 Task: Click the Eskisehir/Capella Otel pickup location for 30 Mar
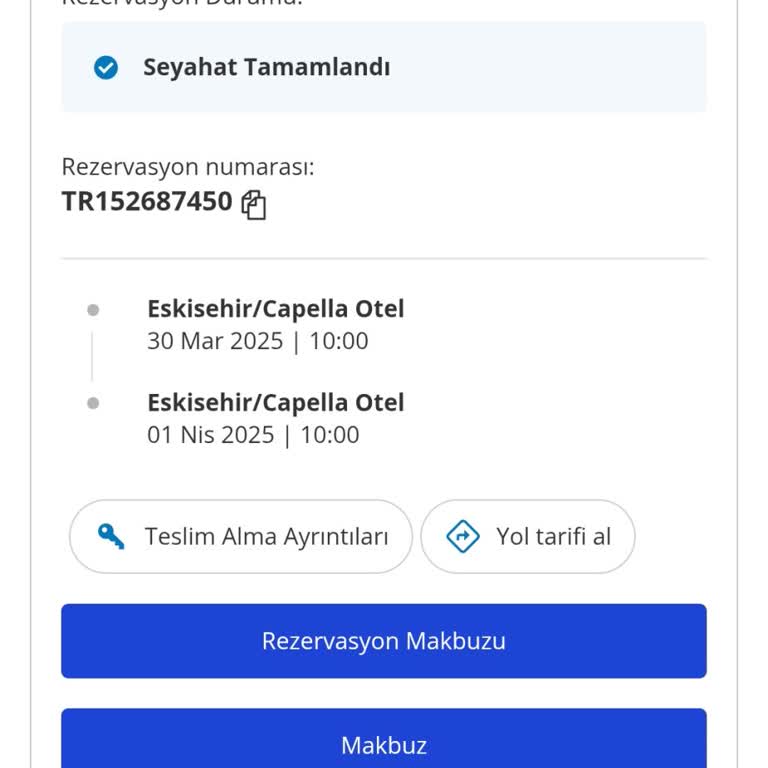pyautogui.click(x=276, y=309)
